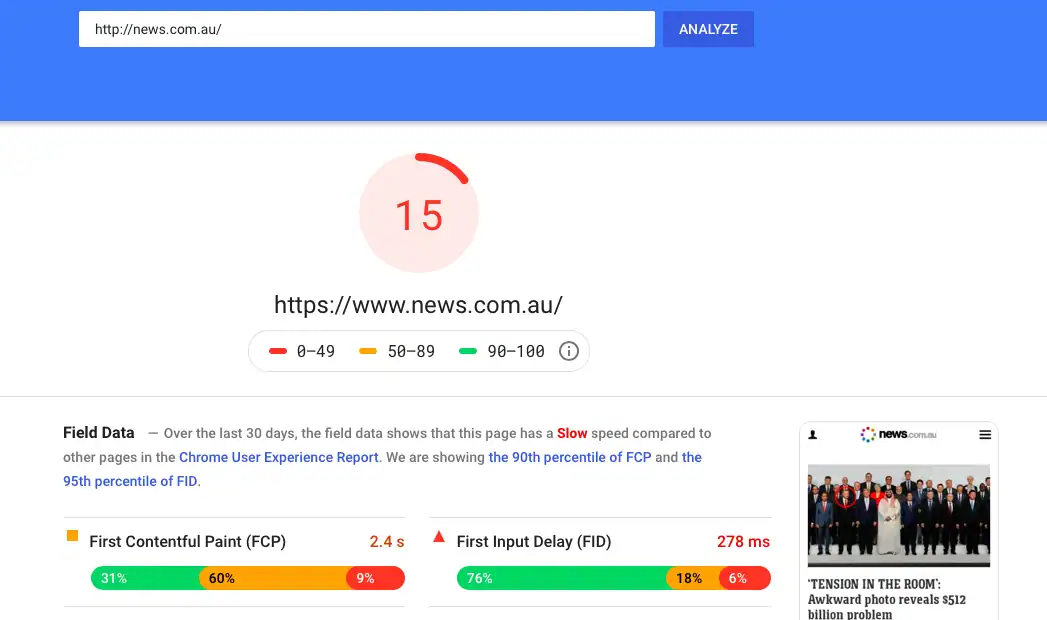Click the group photo thumbnail in the preview
The image size is (1047, 620).
tap(898, 515)
